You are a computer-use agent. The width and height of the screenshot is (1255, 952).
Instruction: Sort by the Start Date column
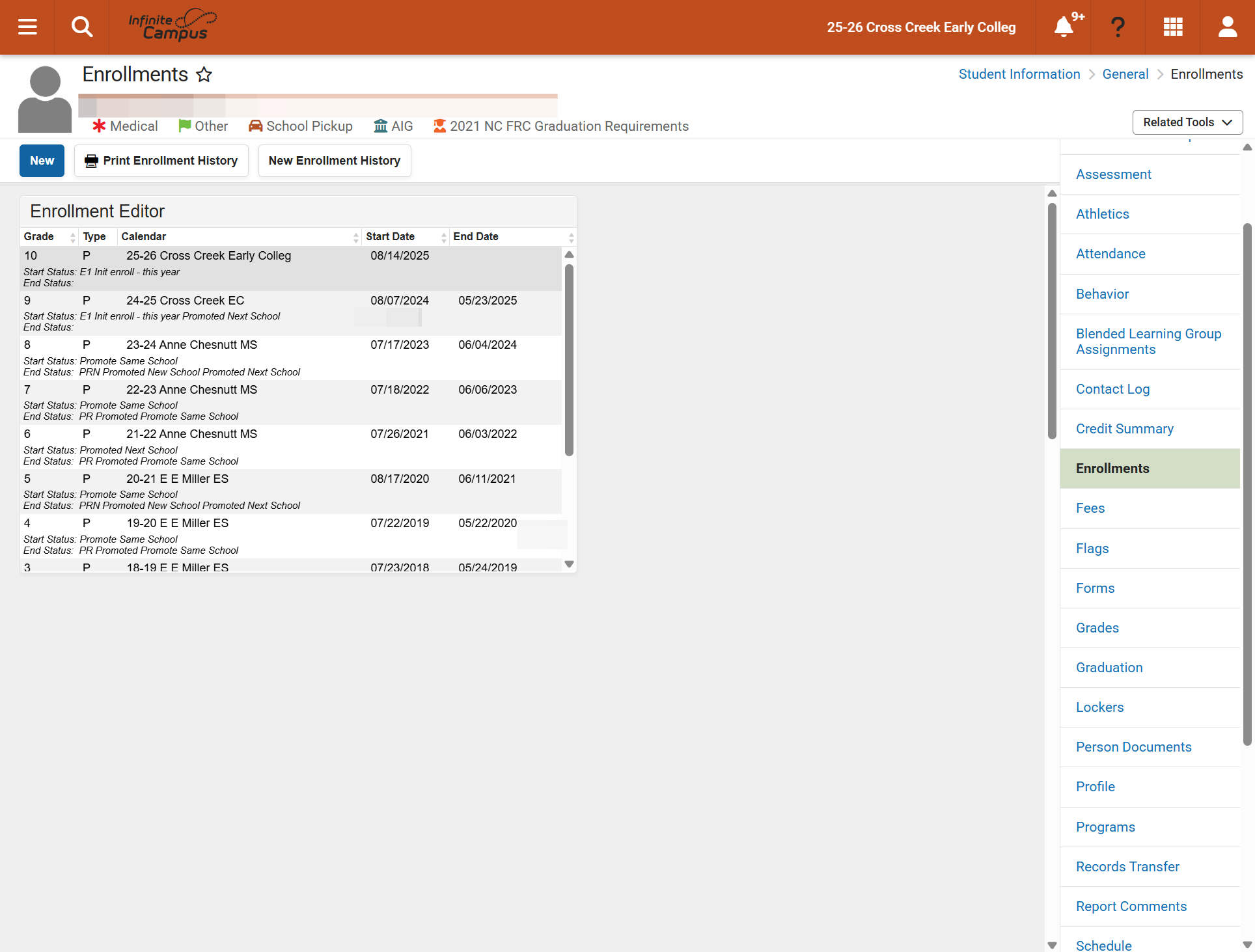tap(406, 237)
